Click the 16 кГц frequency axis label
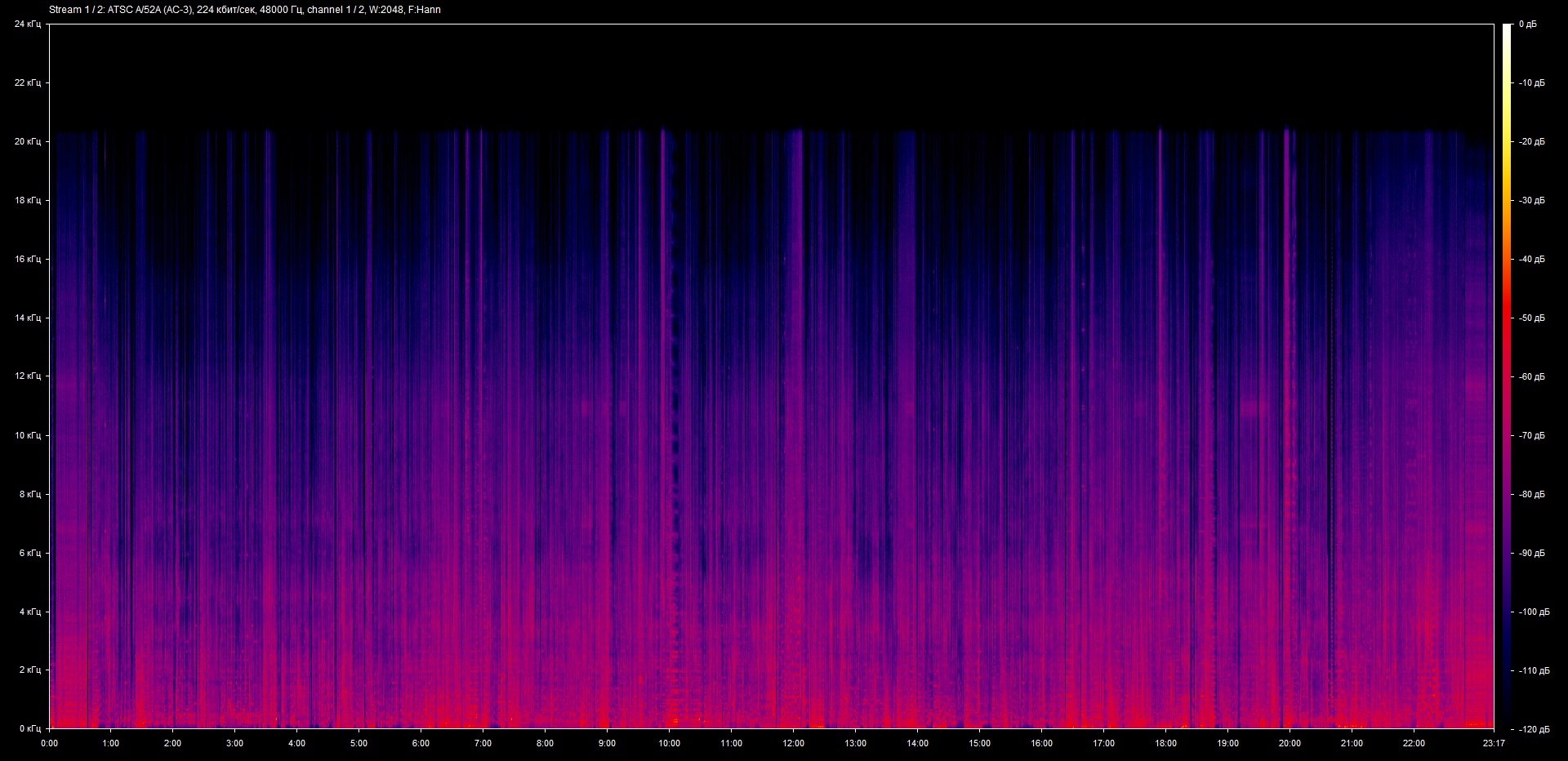This screenshot has height=761, width=1568. coord(27,259)
